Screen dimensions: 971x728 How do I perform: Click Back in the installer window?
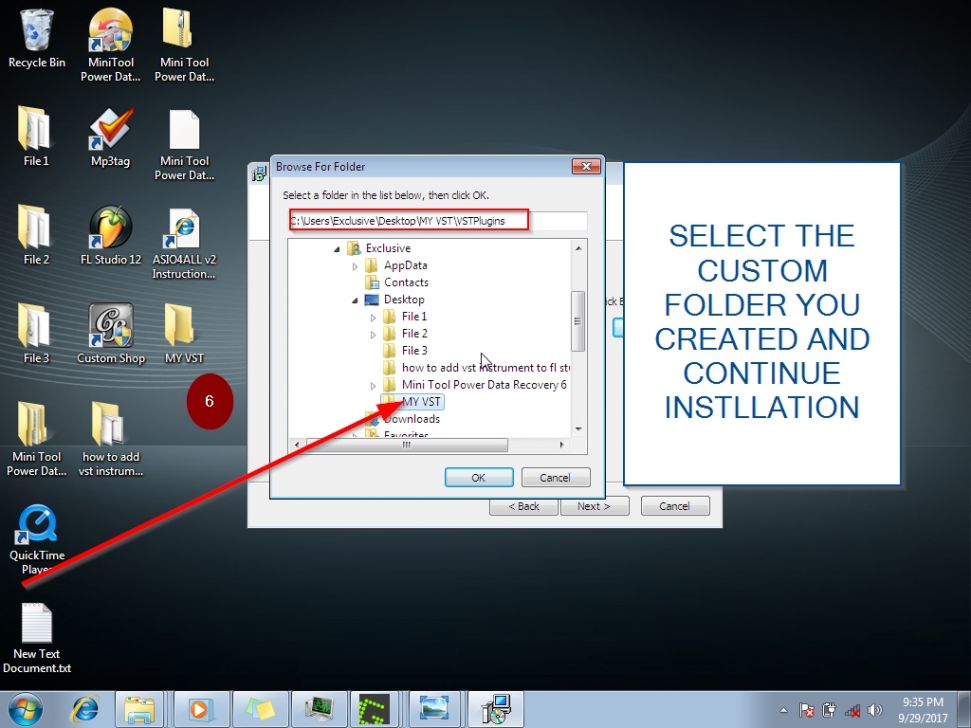pos(524,506)
